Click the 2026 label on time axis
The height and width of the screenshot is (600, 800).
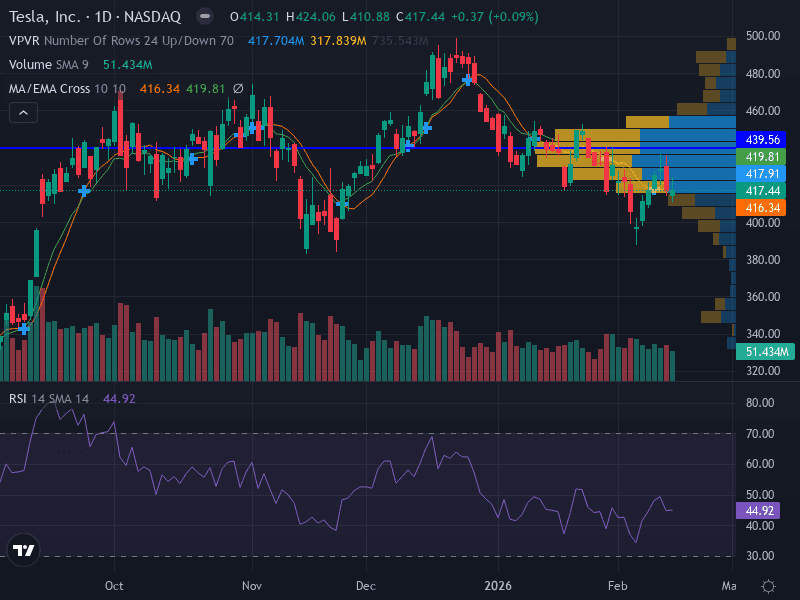click(x=498, y=586)
